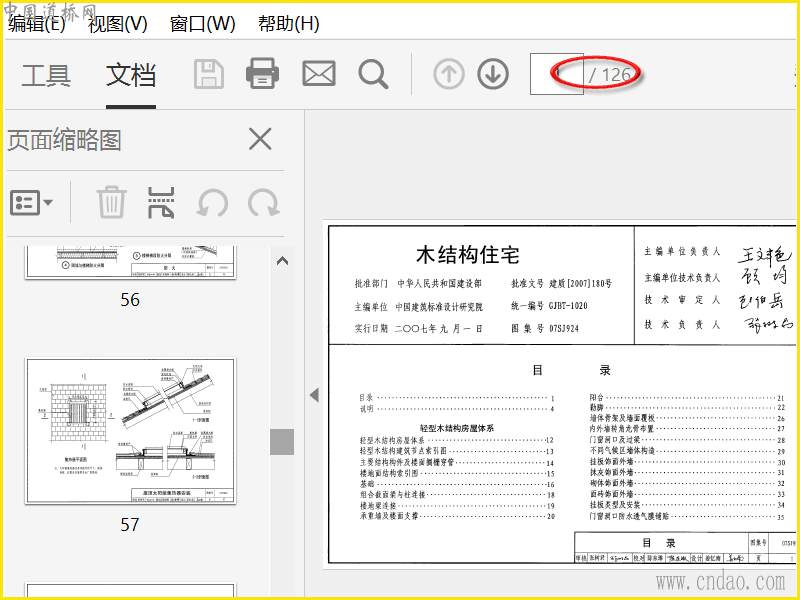This screenshot has height=600, width=800.
Task: Open the search magnifier tool
Action: [x=373, y=74]
